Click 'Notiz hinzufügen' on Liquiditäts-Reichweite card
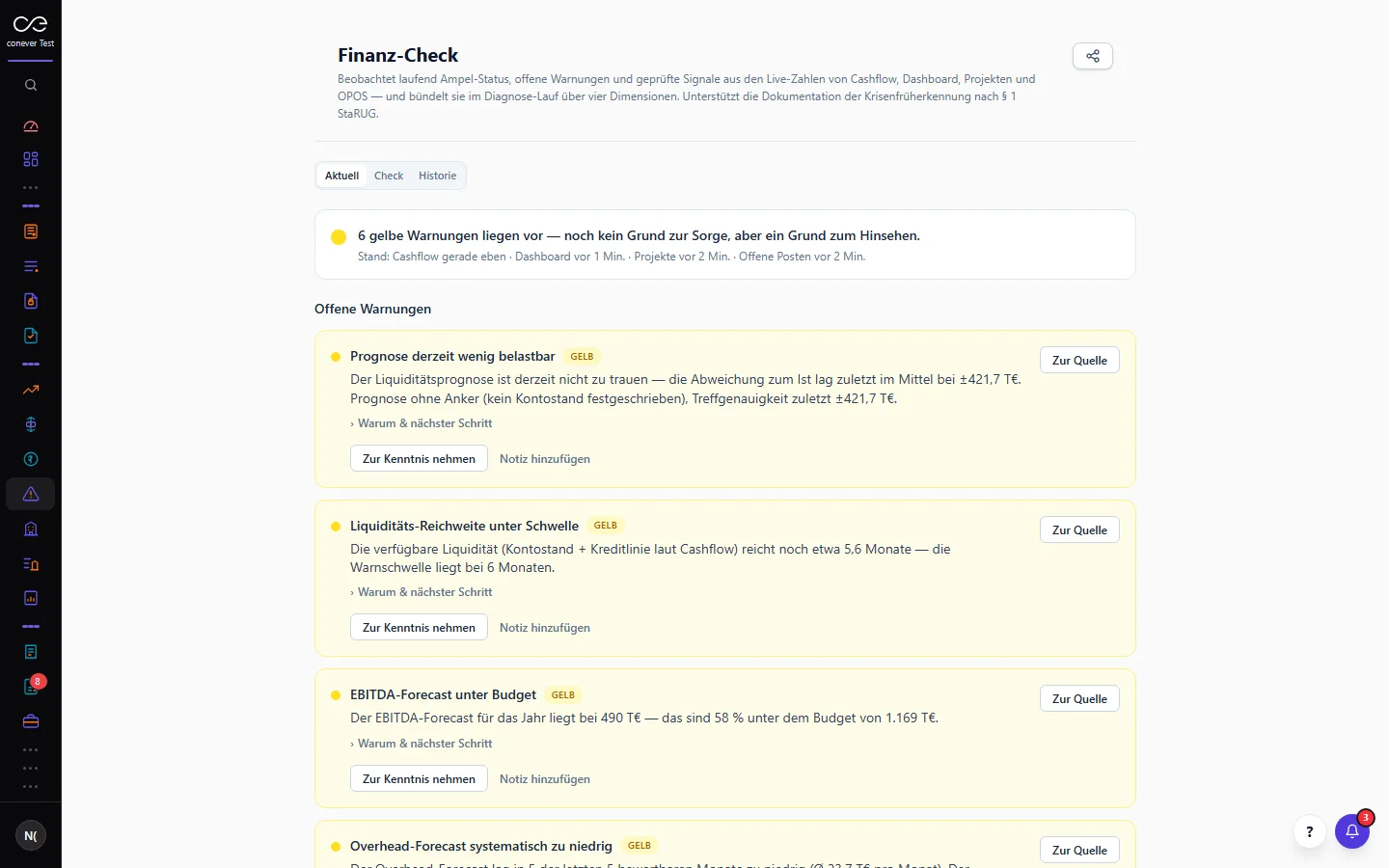Viewport: 1389px width, 868px height. [x=545, y=628]
